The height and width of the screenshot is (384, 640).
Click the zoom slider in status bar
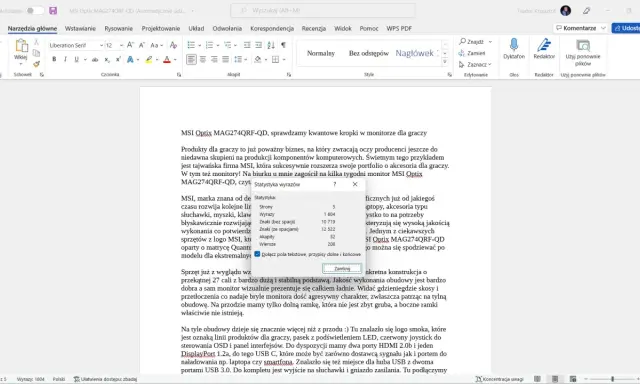(x=612, y=379)
